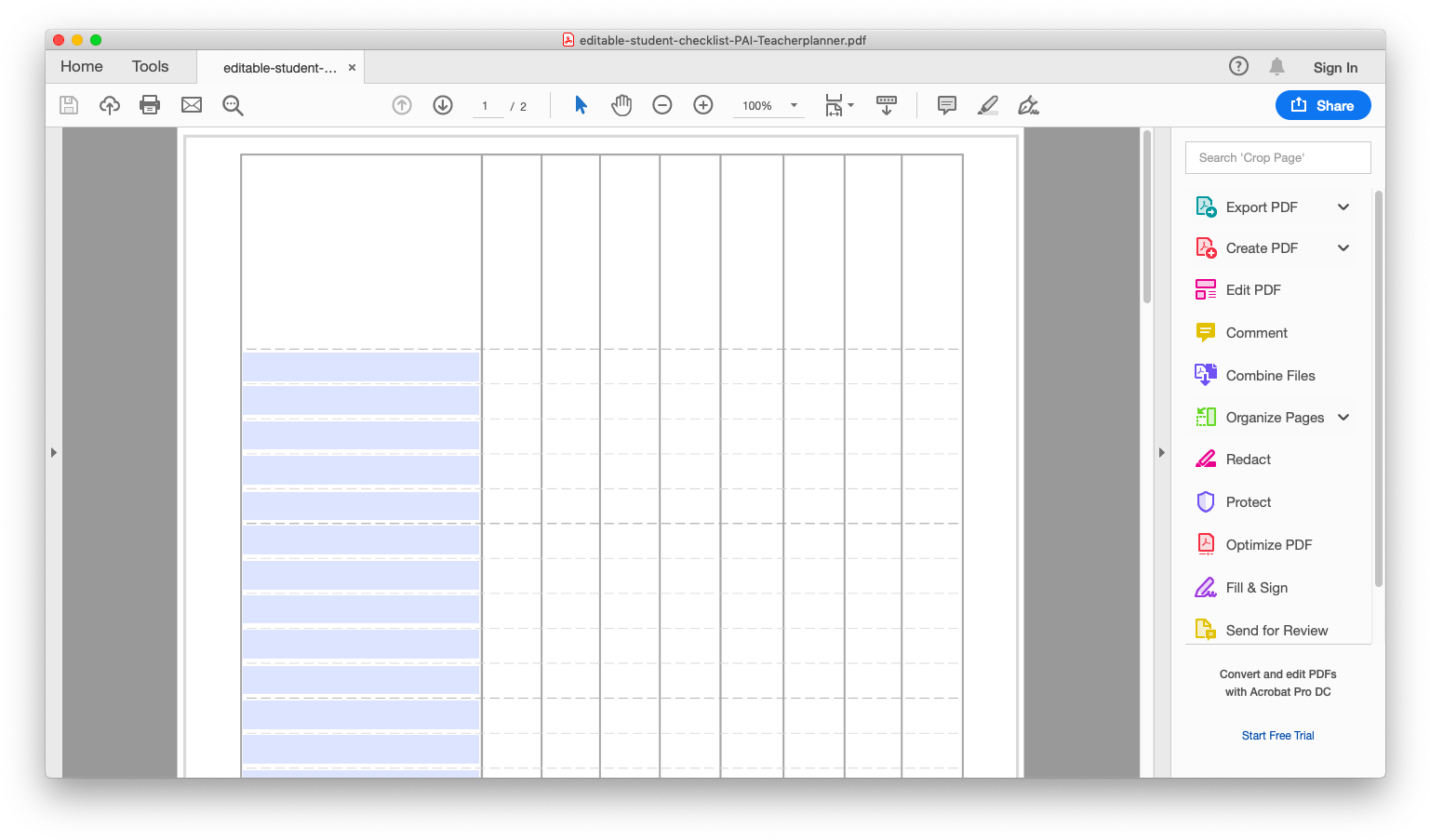Go to next page arrow

pos(443,105)
